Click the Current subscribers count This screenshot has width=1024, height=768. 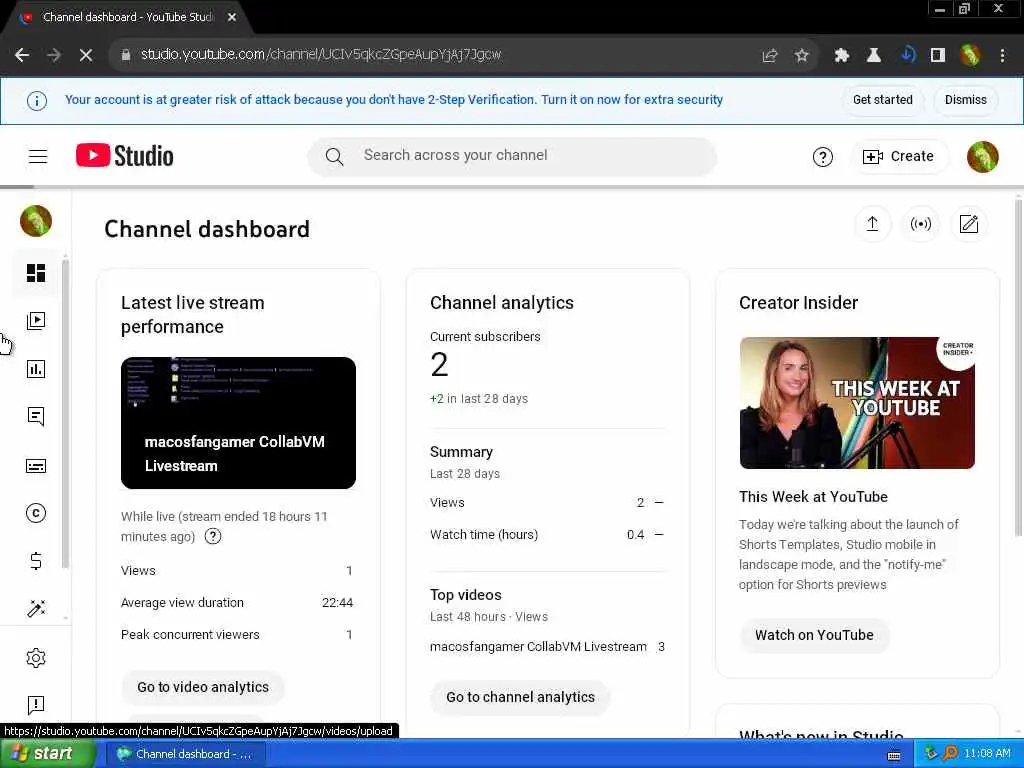(x=440, y=364)
